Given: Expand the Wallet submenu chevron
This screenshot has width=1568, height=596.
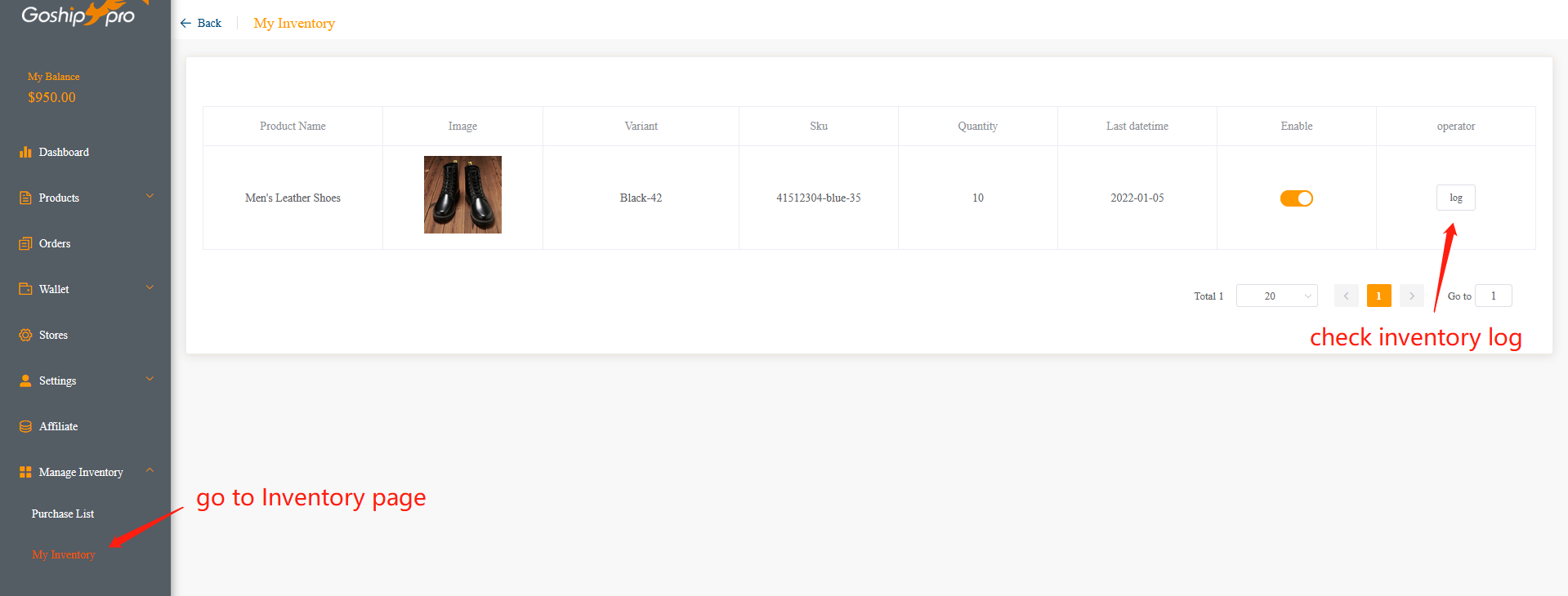Looking at the screenshot, I should click(x=150, y=288).
